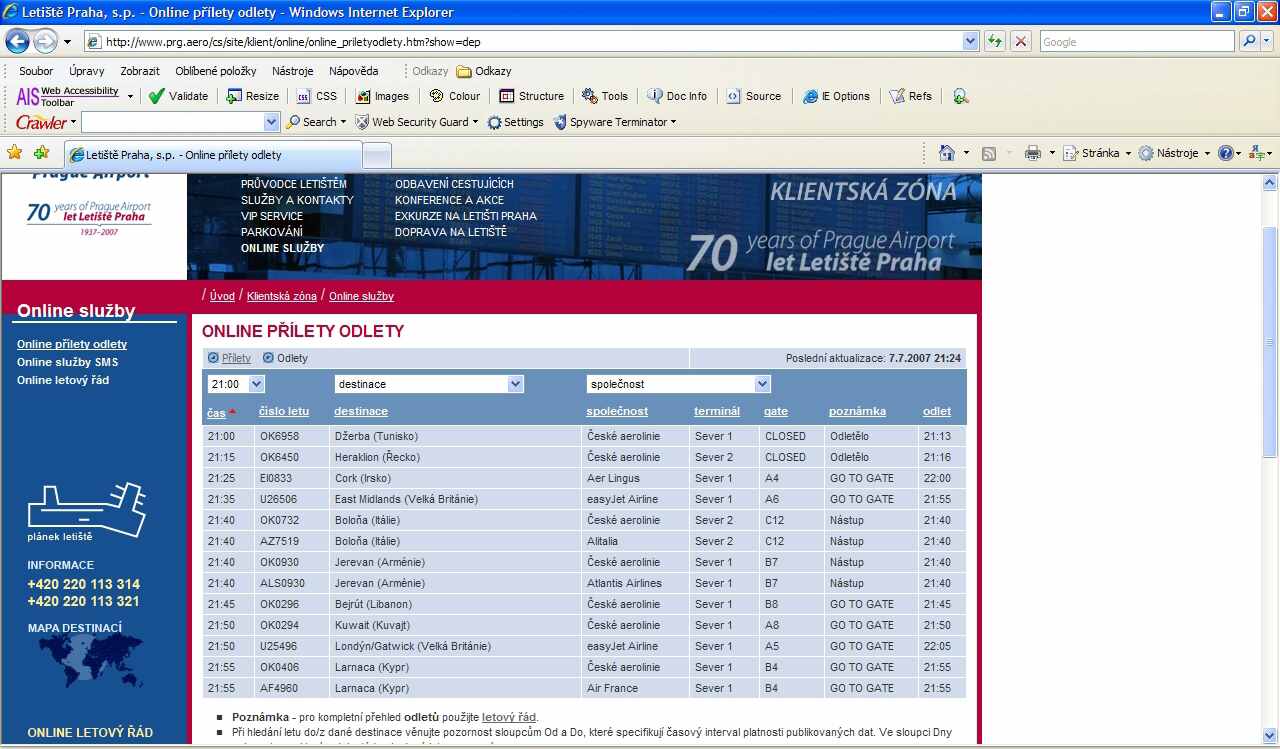This screenshot has width=1280, height=749.
Task: Click the Resize toolbar button
Action: (x=253, y=96)
